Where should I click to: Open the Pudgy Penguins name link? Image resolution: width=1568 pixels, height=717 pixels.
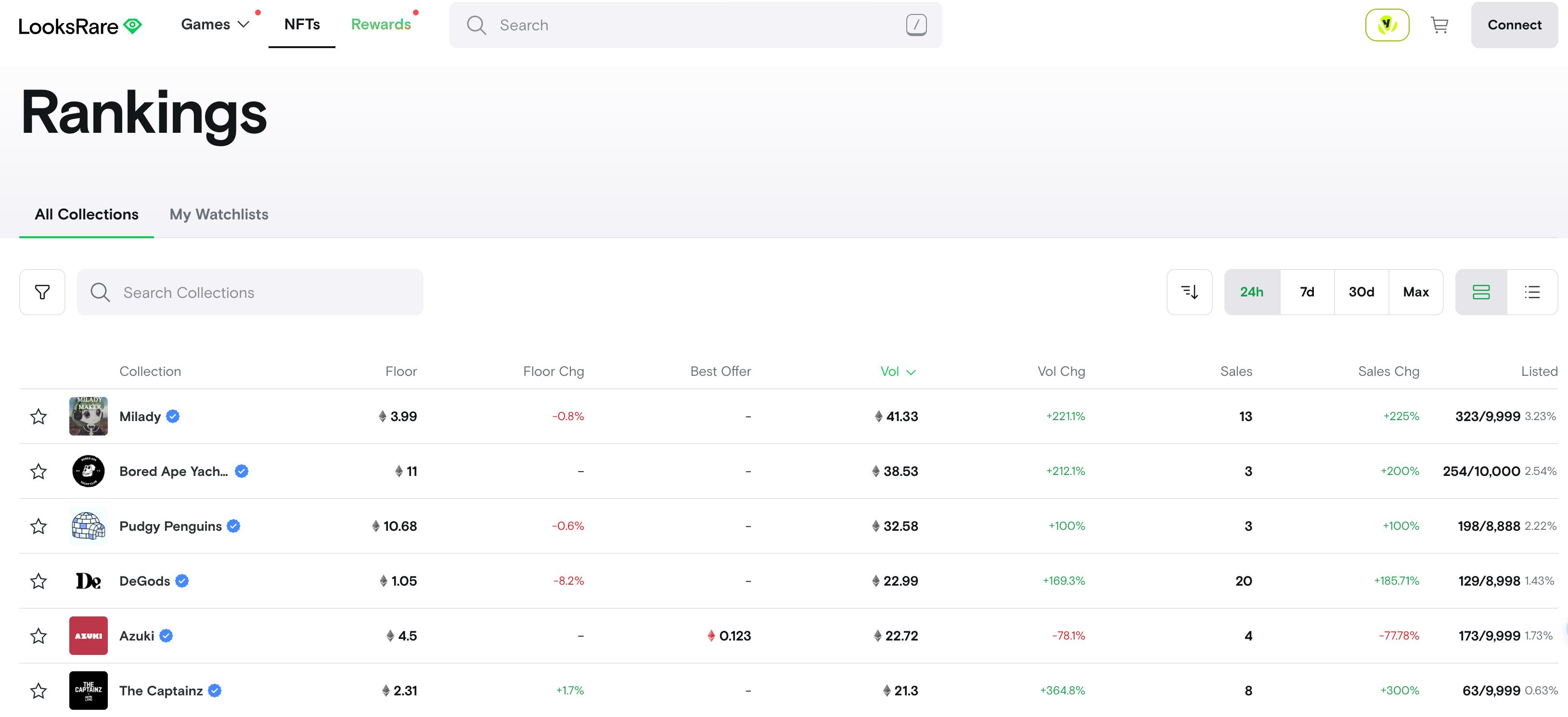[x=170, y=526]
